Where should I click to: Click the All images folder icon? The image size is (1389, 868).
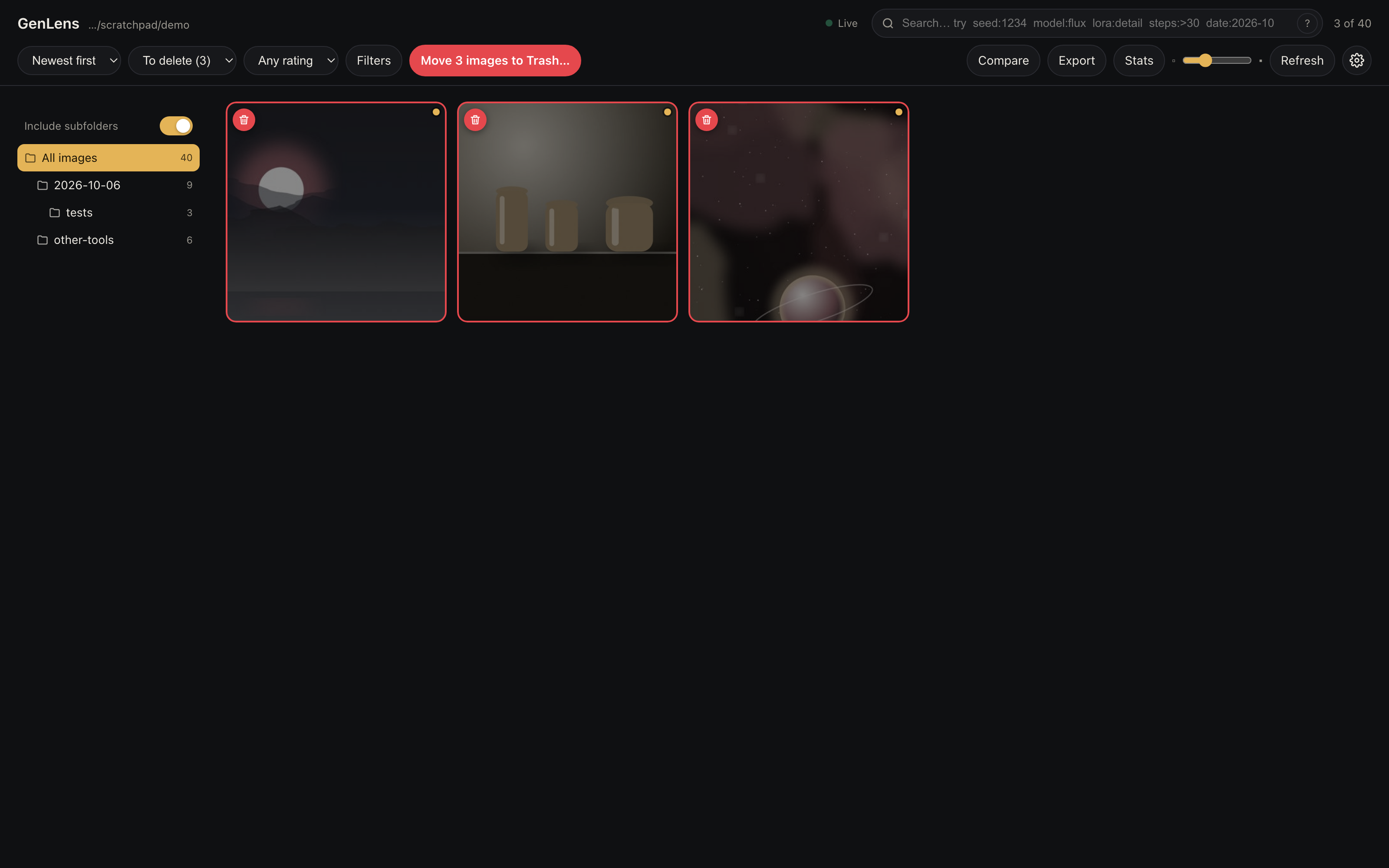30,158
